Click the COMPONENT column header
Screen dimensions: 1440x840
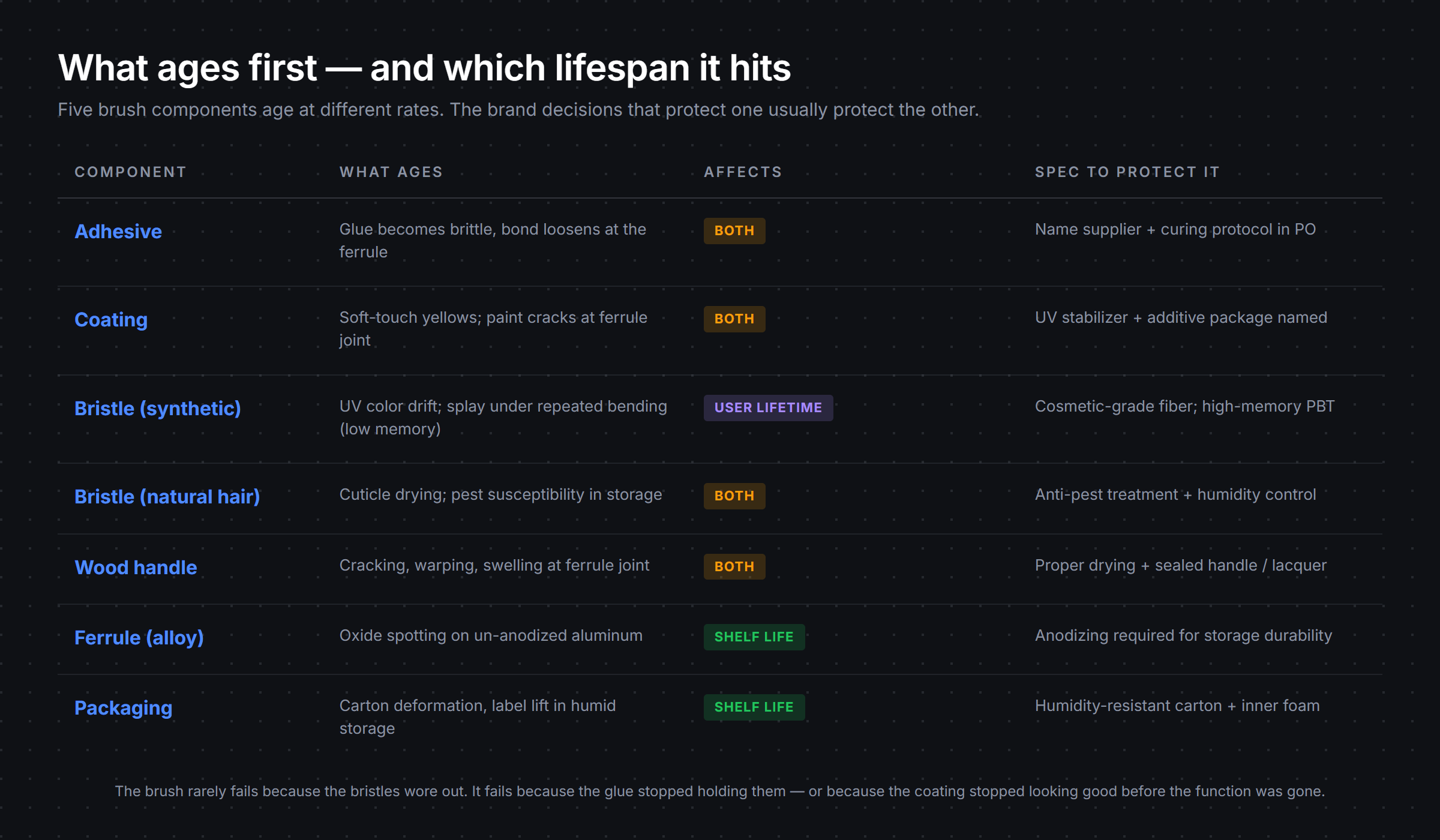131,172
